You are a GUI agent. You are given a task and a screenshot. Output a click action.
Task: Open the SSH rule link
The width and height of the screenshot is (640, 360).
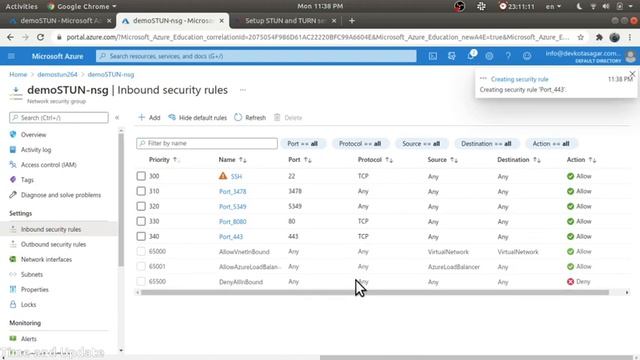(x=236, y=176)
